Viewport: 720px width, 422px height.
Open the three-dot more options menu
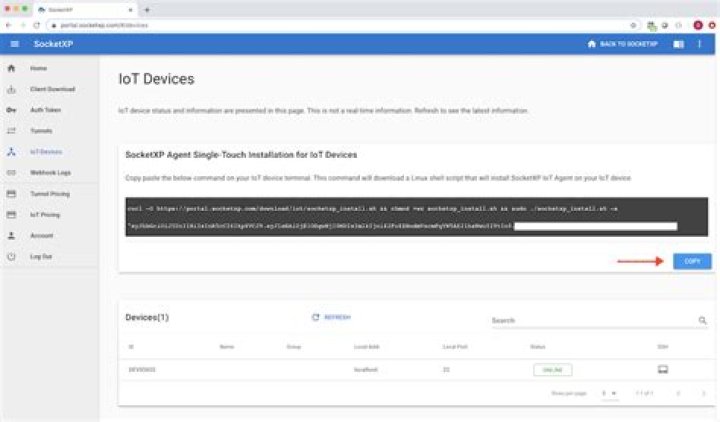coord(700,45)
